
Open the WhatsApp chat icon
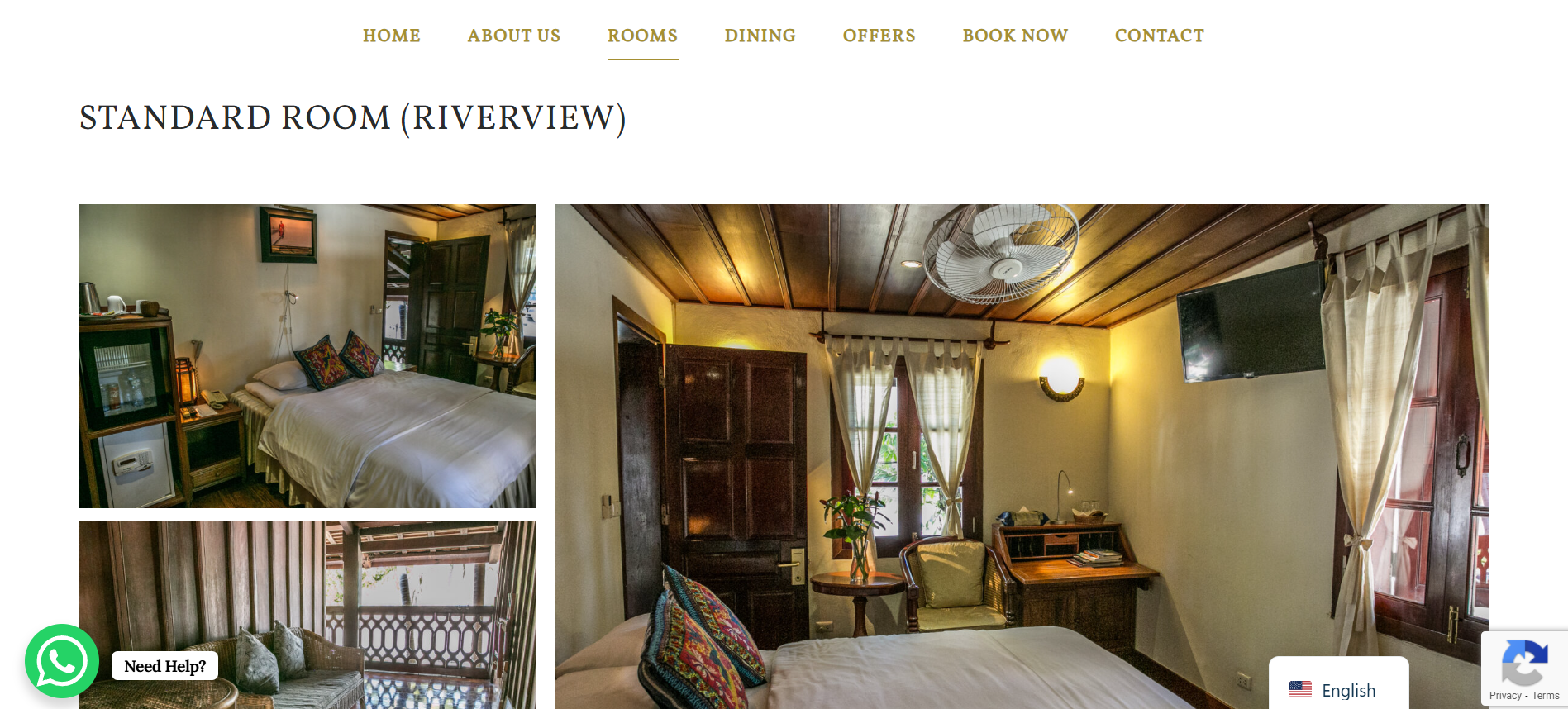click(62, 661)
